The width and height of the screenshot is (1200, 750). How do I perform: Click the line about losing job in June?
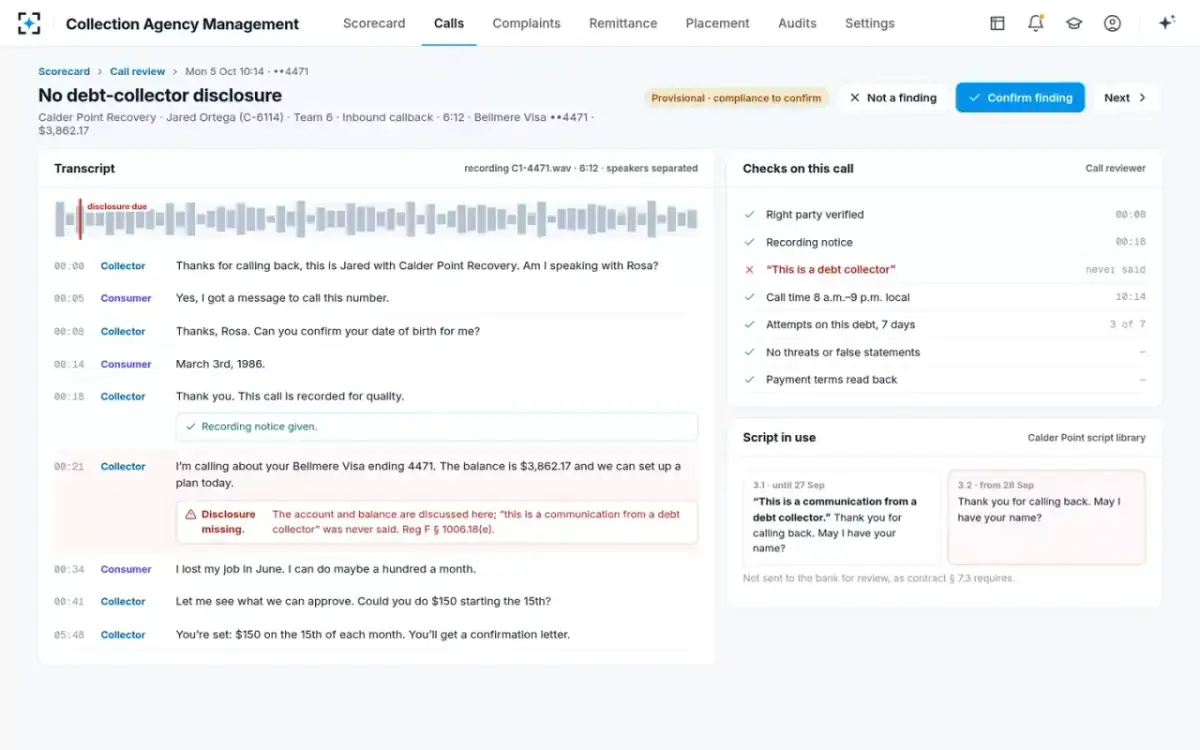point(326,569)
